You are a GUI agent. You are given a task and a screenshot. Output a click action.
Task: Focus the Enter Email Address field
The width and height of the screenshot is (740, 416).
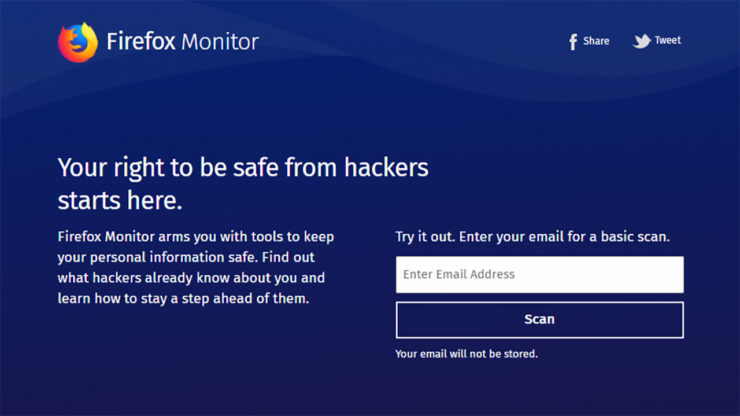539,274
